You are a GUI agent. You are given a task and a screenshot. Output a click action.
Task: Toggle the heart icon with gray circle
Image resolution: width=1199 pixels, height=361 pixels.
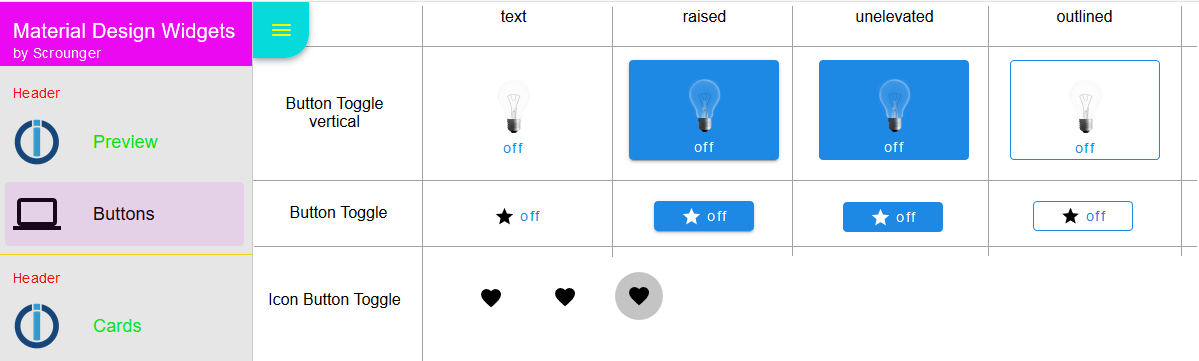[638, 296]
